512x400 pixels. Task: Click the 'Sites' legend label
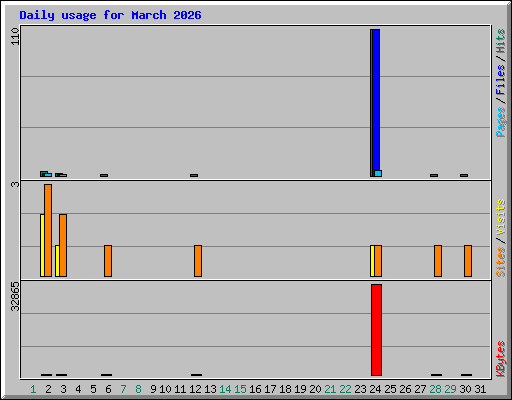click(501, 262)
